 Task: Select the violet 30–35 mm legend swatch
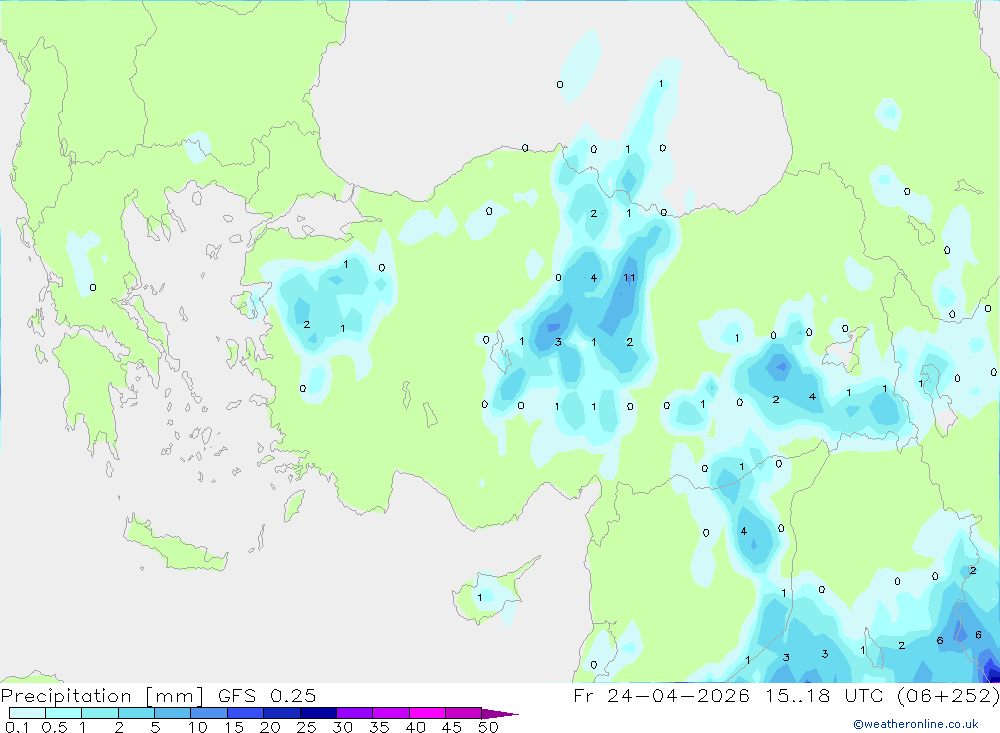point(354,713)
